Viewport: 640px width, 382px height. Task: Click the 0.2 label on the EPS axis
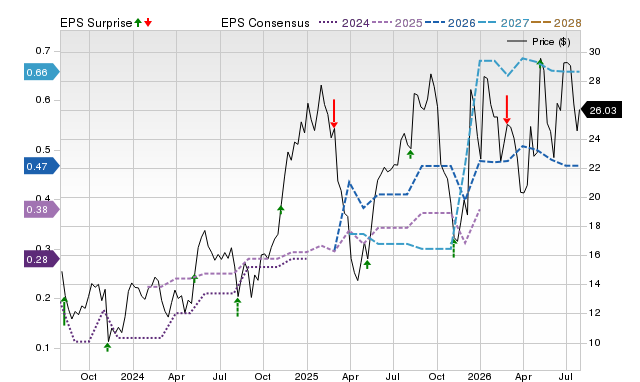(43, 298)
